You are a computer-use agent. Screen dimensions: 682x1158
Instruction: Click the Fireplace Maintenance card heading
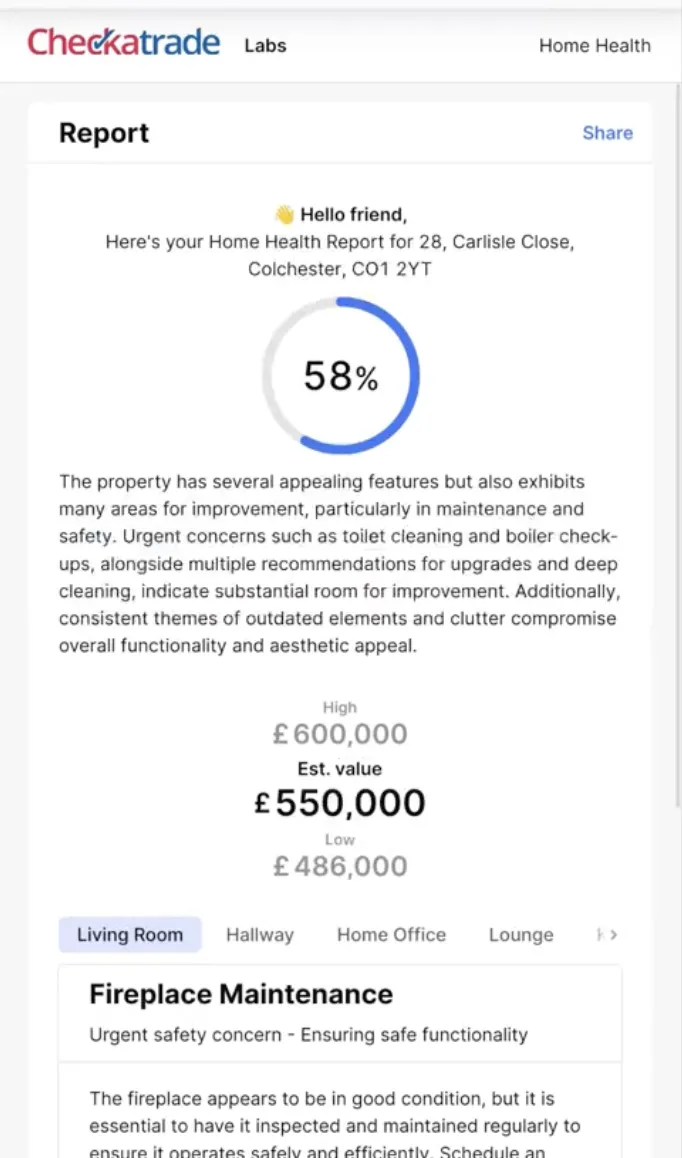pos(241,994)
